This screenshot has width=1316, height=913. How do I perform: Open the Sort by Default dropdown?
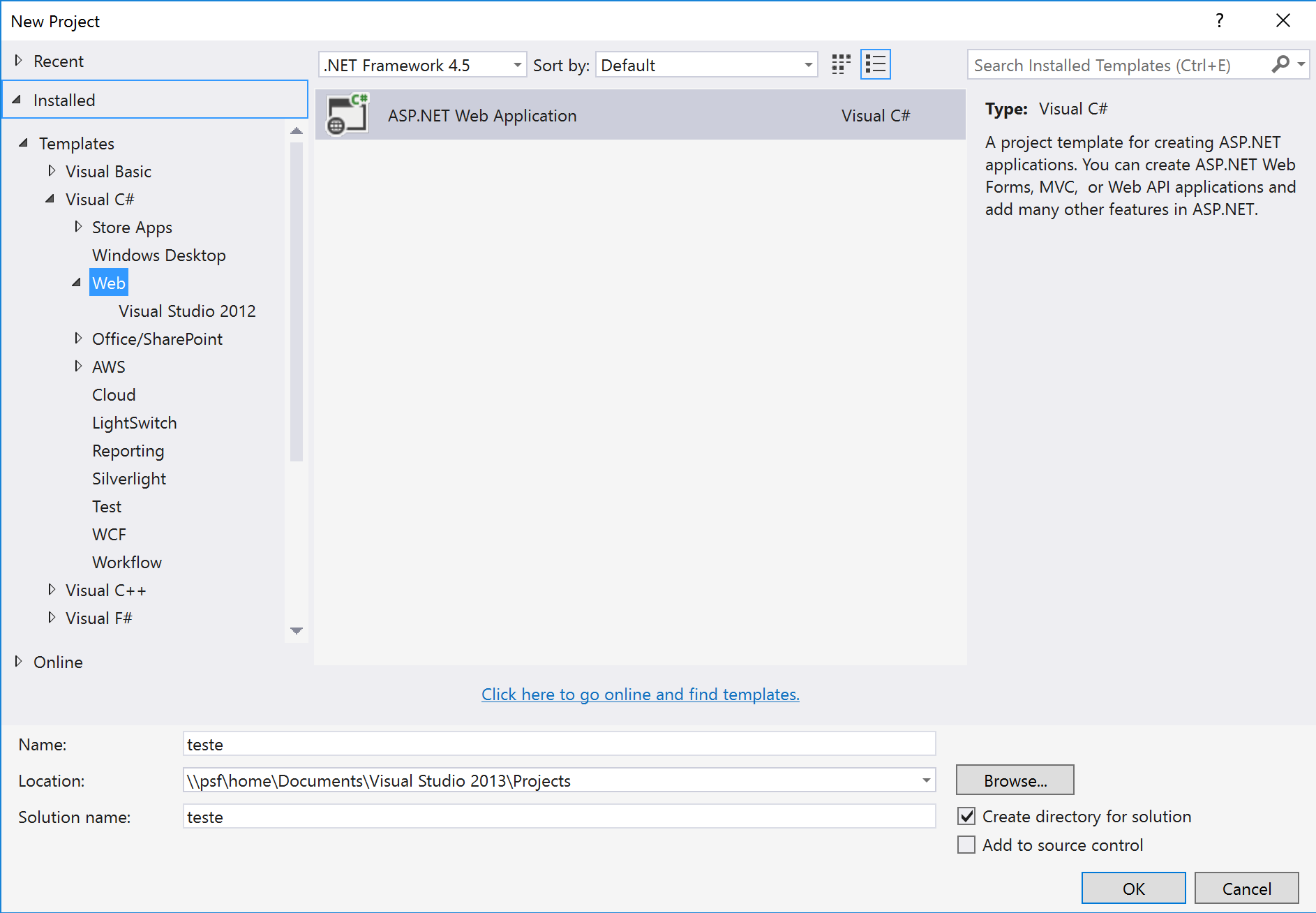click(x=706, y=65)
